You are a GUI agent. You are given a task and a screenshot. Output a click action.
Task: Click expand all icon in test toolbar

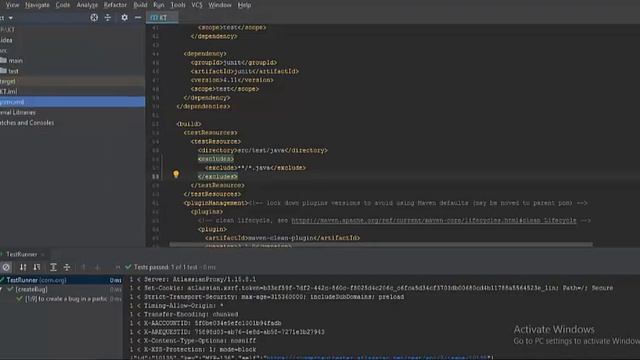[53, 267]
